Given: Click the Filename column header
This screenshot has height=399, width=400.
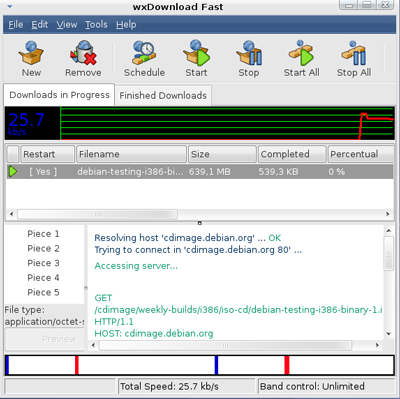Looking at the screenshot, I should [x=131, y=154].
